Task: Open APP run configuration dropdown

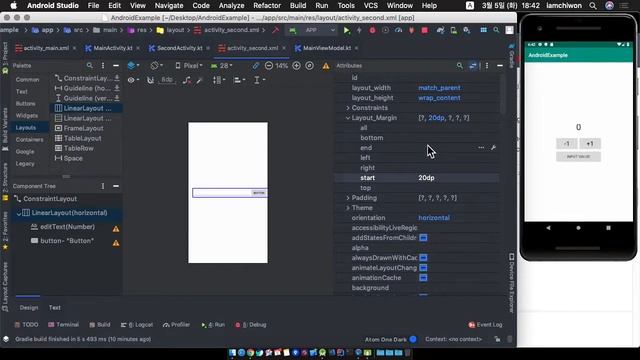Action: [x=311, y=30]
